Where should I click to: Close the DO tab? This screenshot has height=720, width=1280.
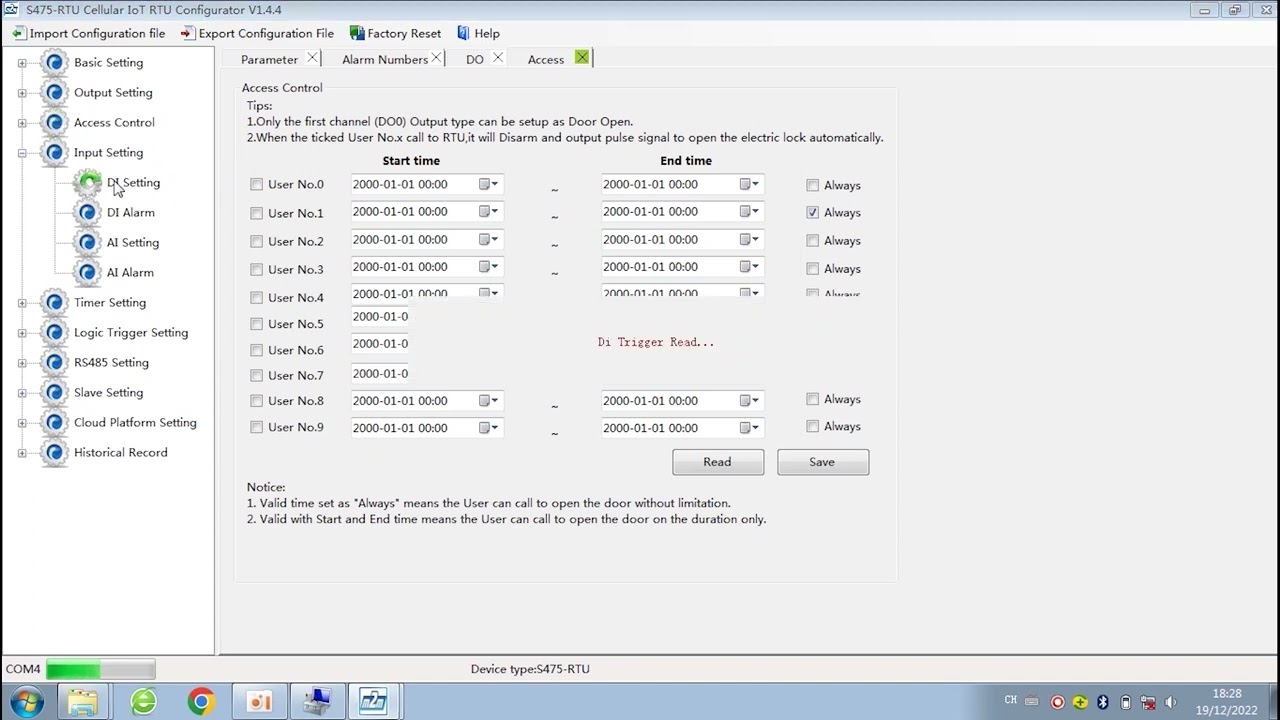[497, 58]
